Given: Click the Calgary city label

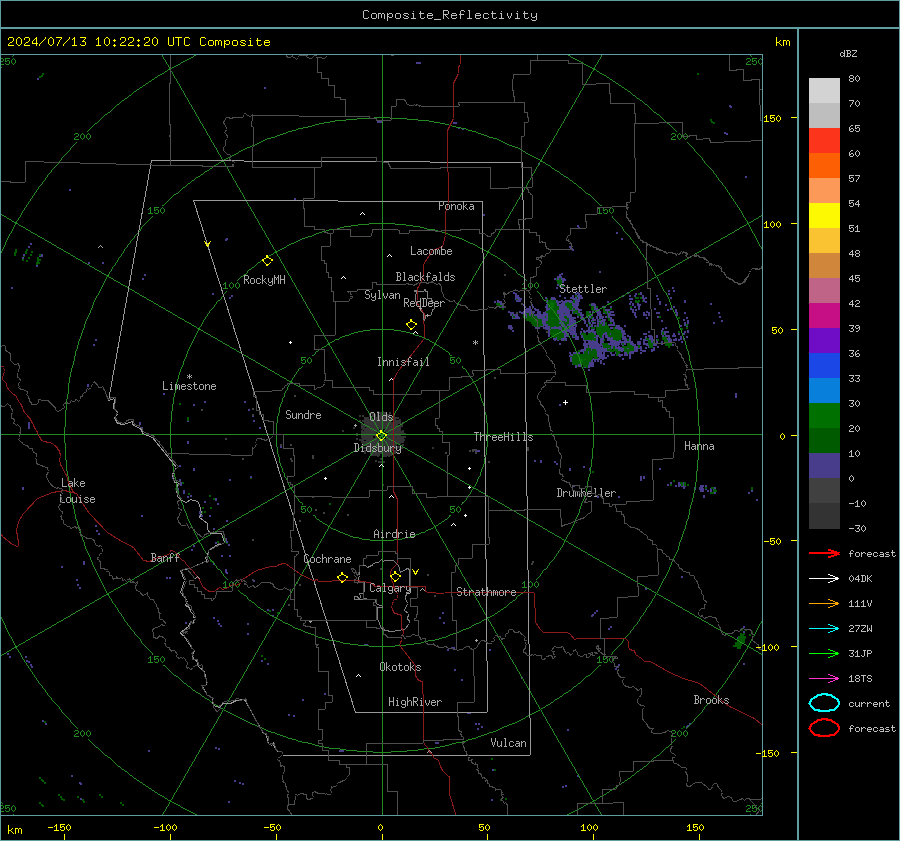Looking at the screenshot, I should (390, 588).
